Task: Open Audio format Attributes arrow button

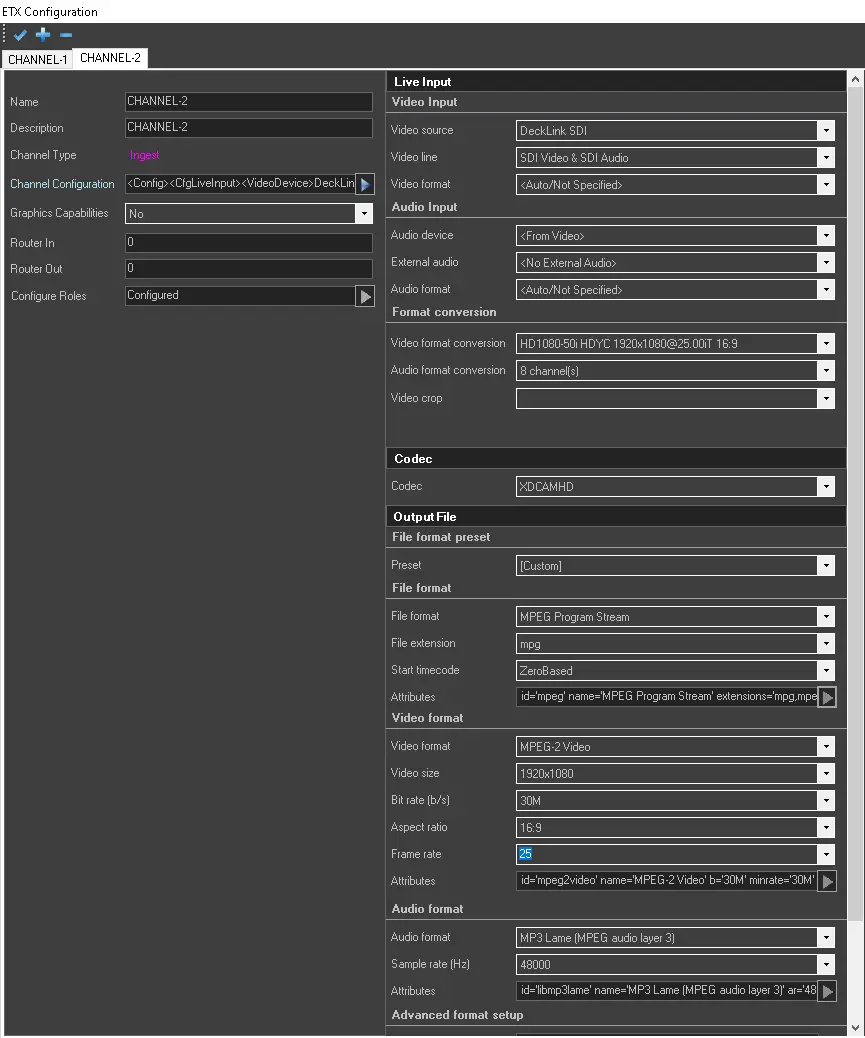Action: coord(827,991)
